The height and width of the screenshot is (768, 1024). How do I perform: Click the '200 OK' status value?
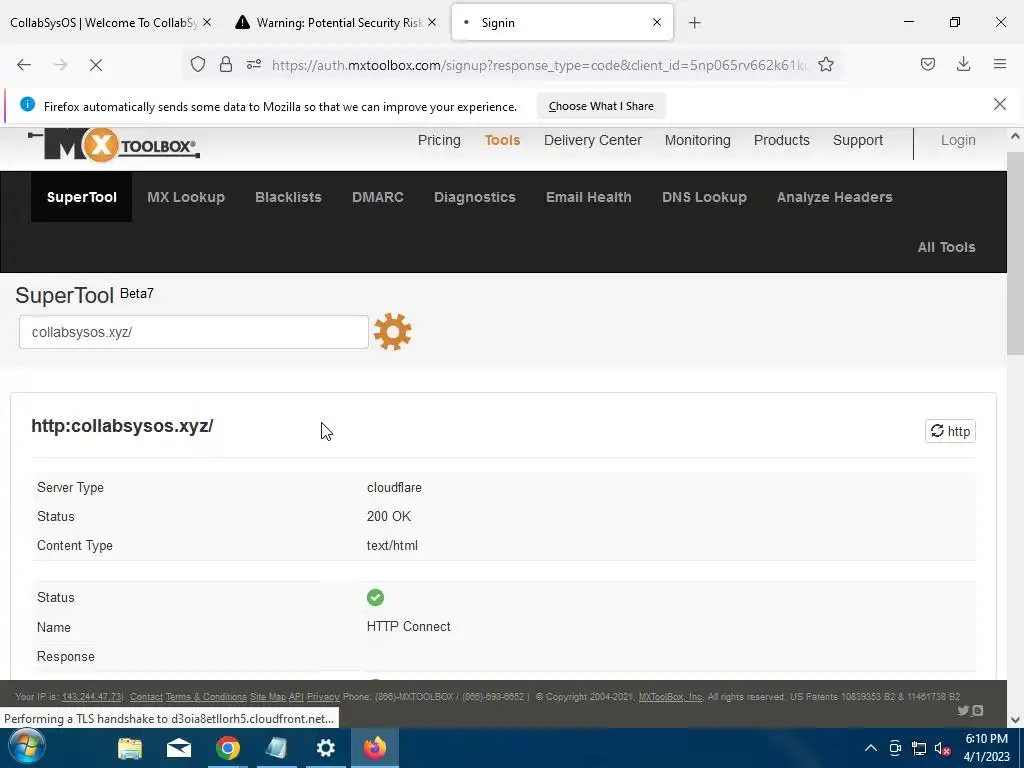(389, 517)
